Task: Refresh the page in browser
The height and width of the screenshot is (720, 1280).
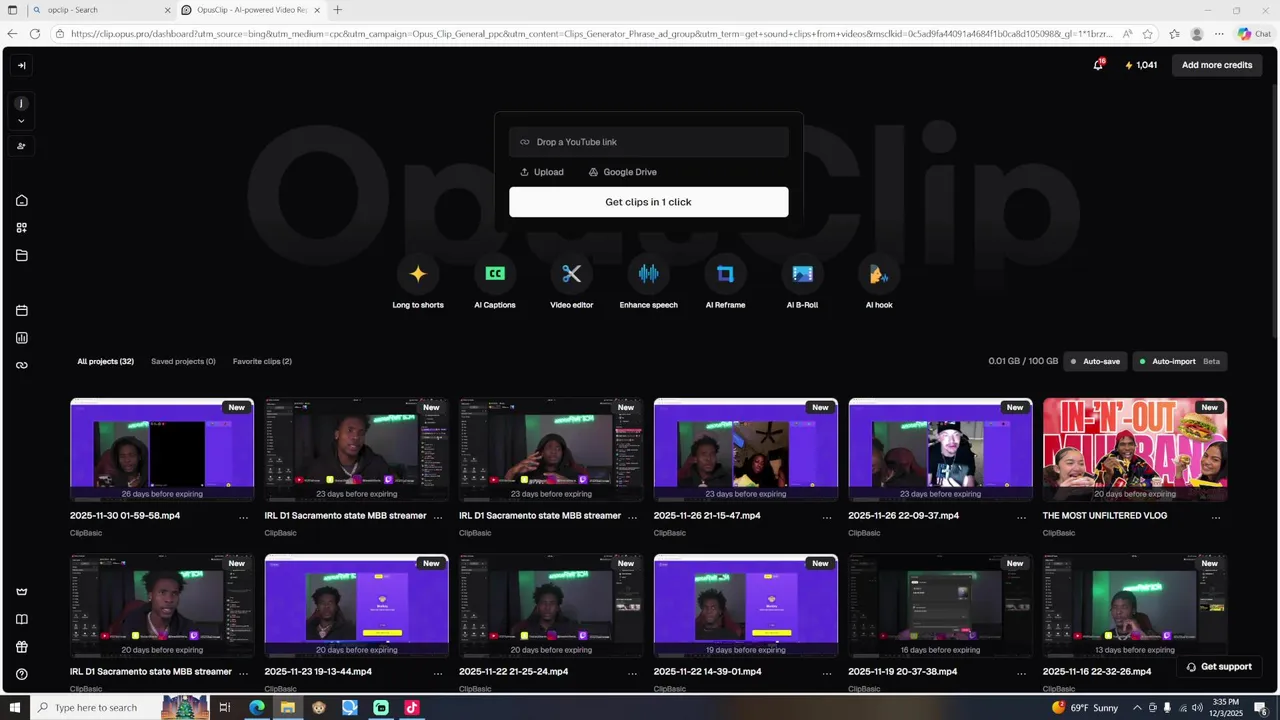Action: click(x=35, y=34)
